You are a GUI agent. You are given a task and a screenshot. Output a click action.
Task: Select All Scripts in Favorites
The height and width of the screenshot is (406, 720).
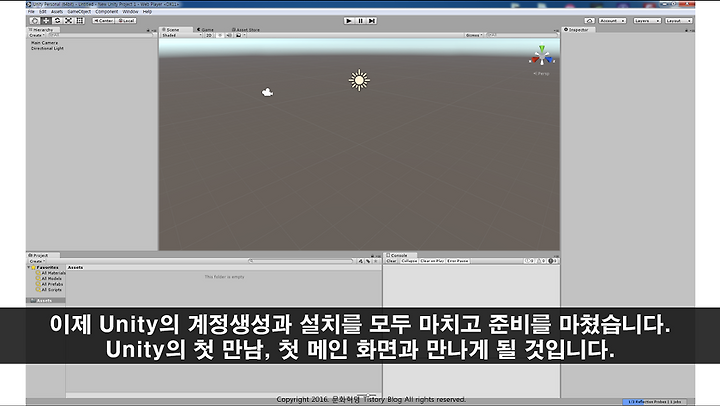click(48, 290)
